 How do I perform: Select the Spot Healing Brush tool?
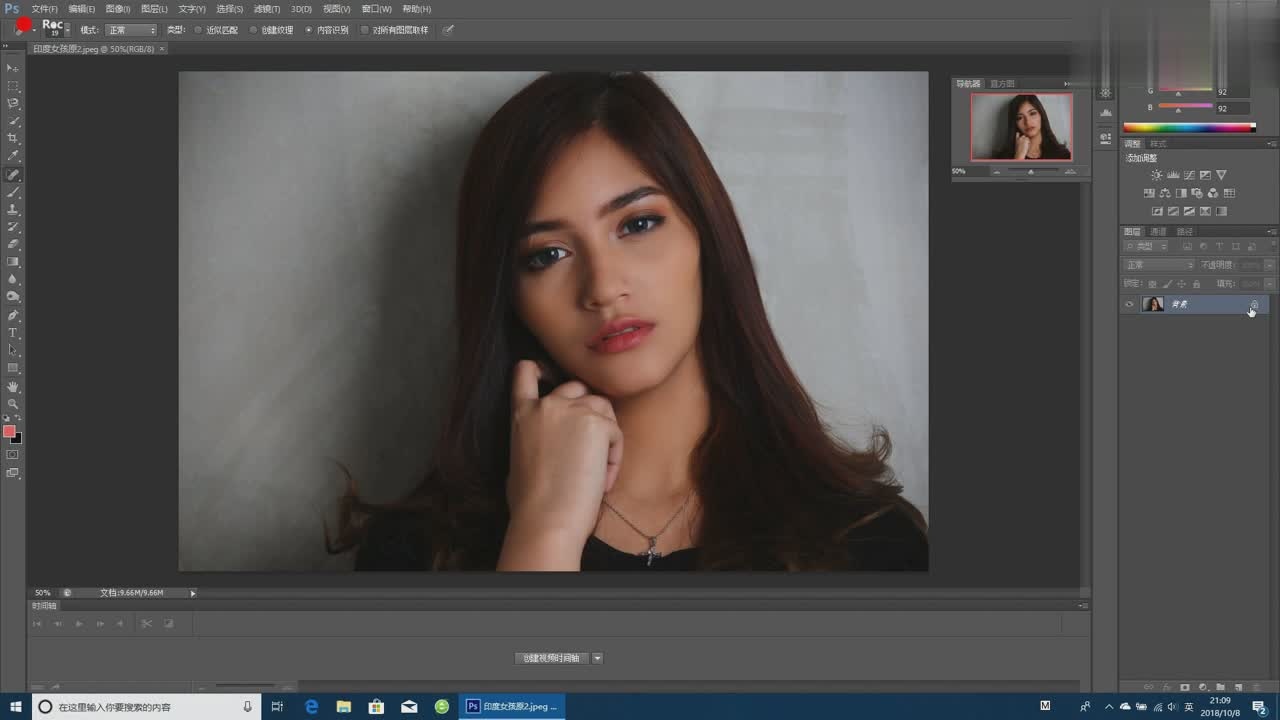[x=13, y=174]
